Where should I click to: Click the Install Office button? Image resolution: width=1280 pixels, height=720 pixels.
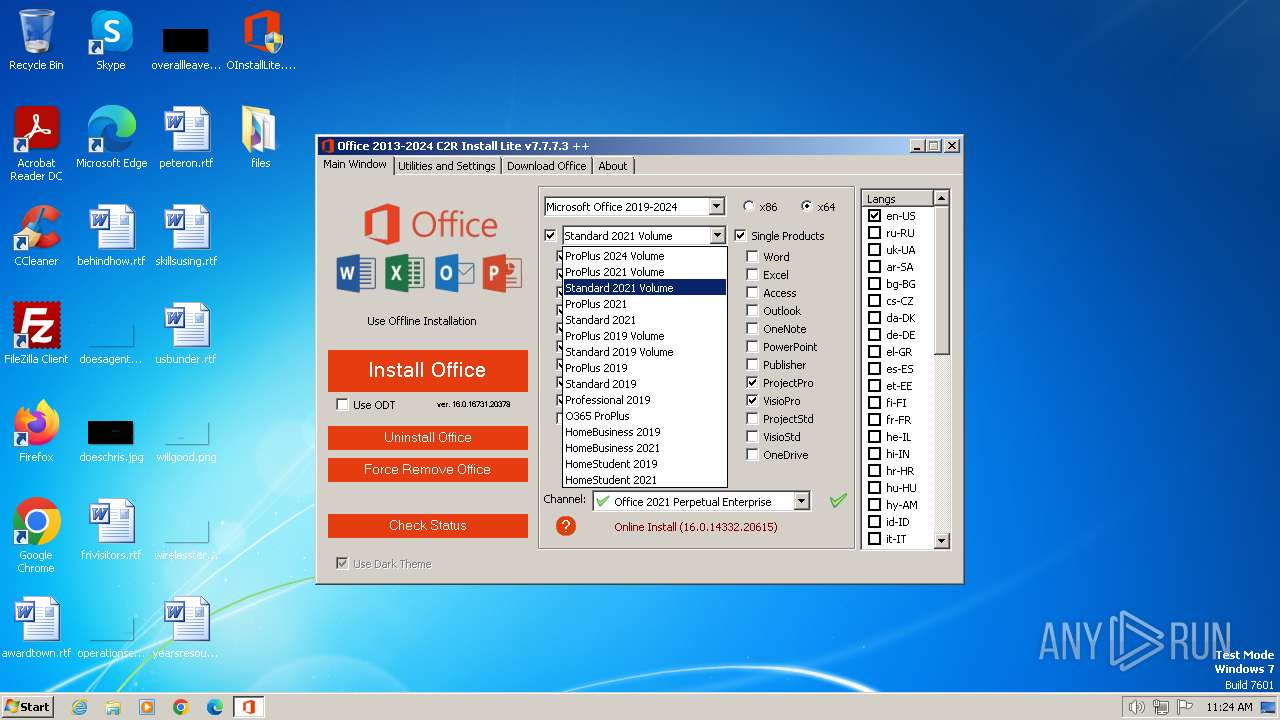pos(427,370)
